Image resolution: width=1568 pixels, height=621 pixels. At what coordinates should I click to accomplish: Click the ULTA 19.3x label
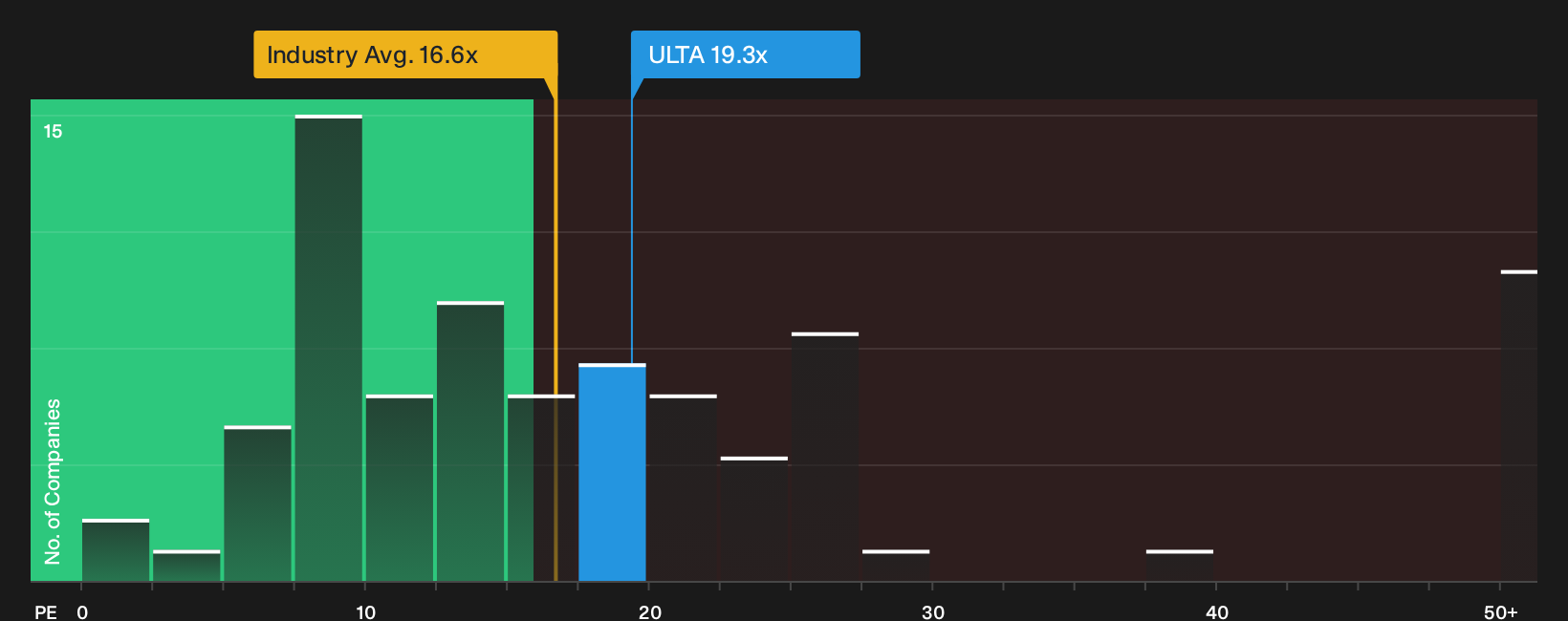click(x=745, y=54)
